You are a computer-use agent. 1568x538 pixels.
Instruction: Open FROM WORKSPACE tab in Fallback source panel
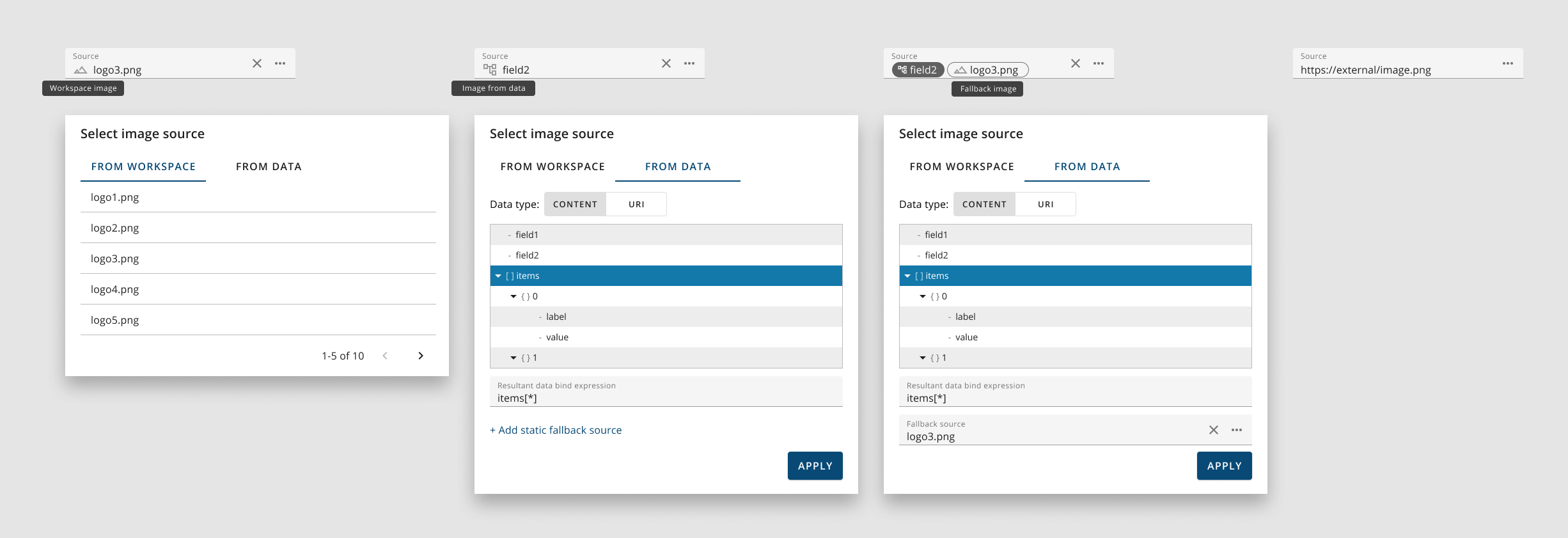click(x=962, y=166)
